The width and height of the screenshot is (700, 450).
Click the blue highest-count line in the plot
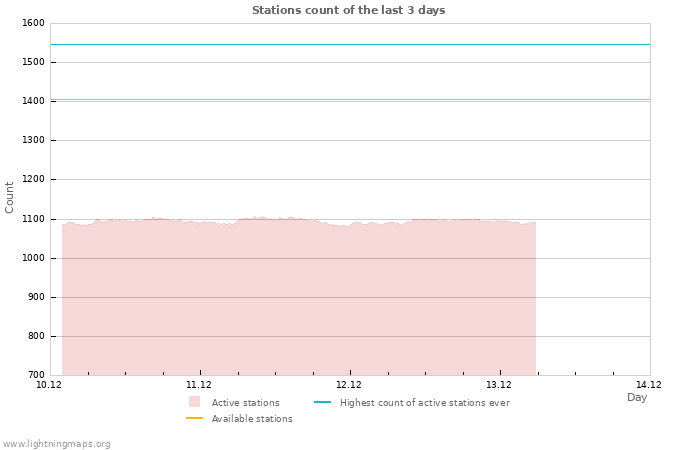pos(350,44)
